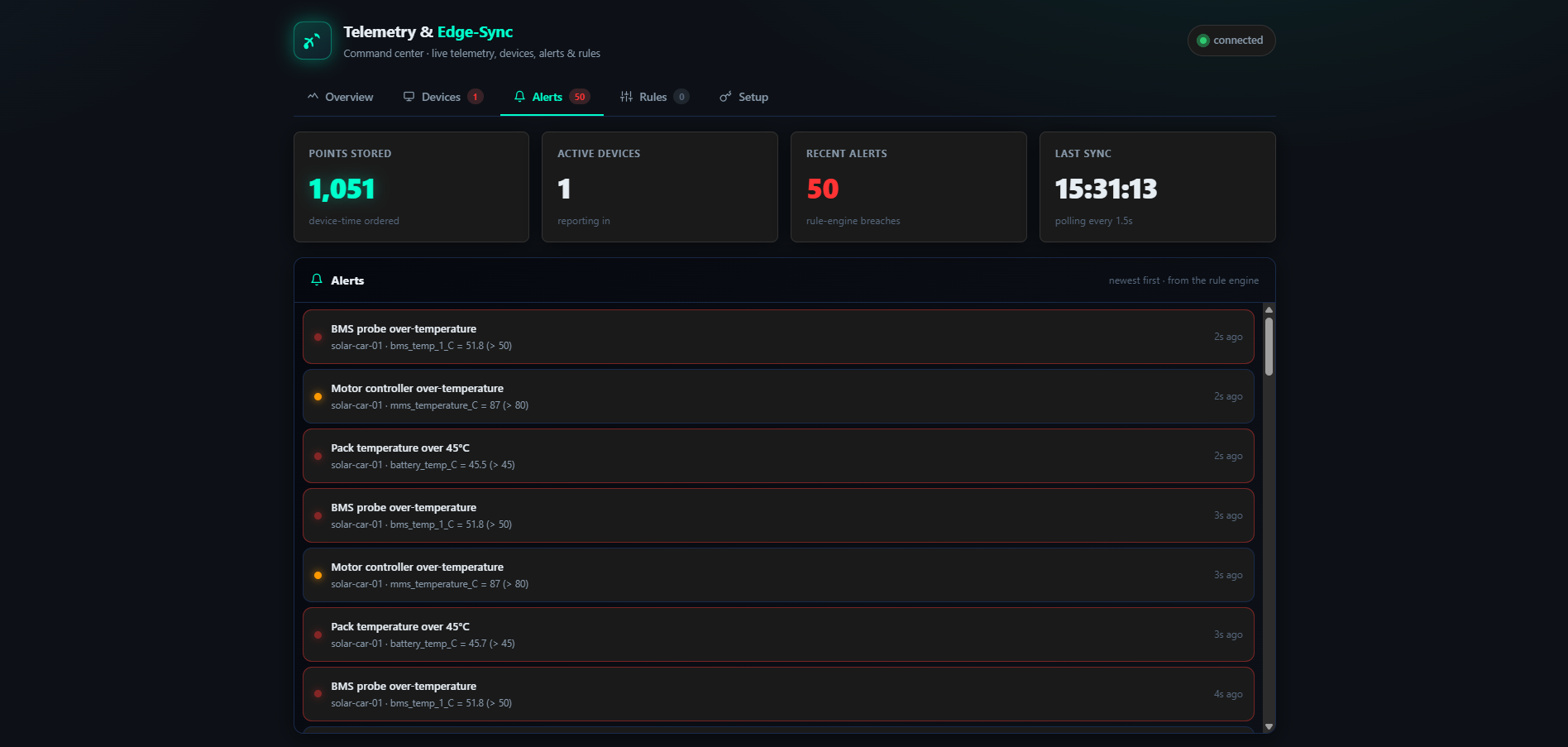Click the scrollbar down arrow in alerts list
This screenshot has height=747, width=1568.
1269,726
